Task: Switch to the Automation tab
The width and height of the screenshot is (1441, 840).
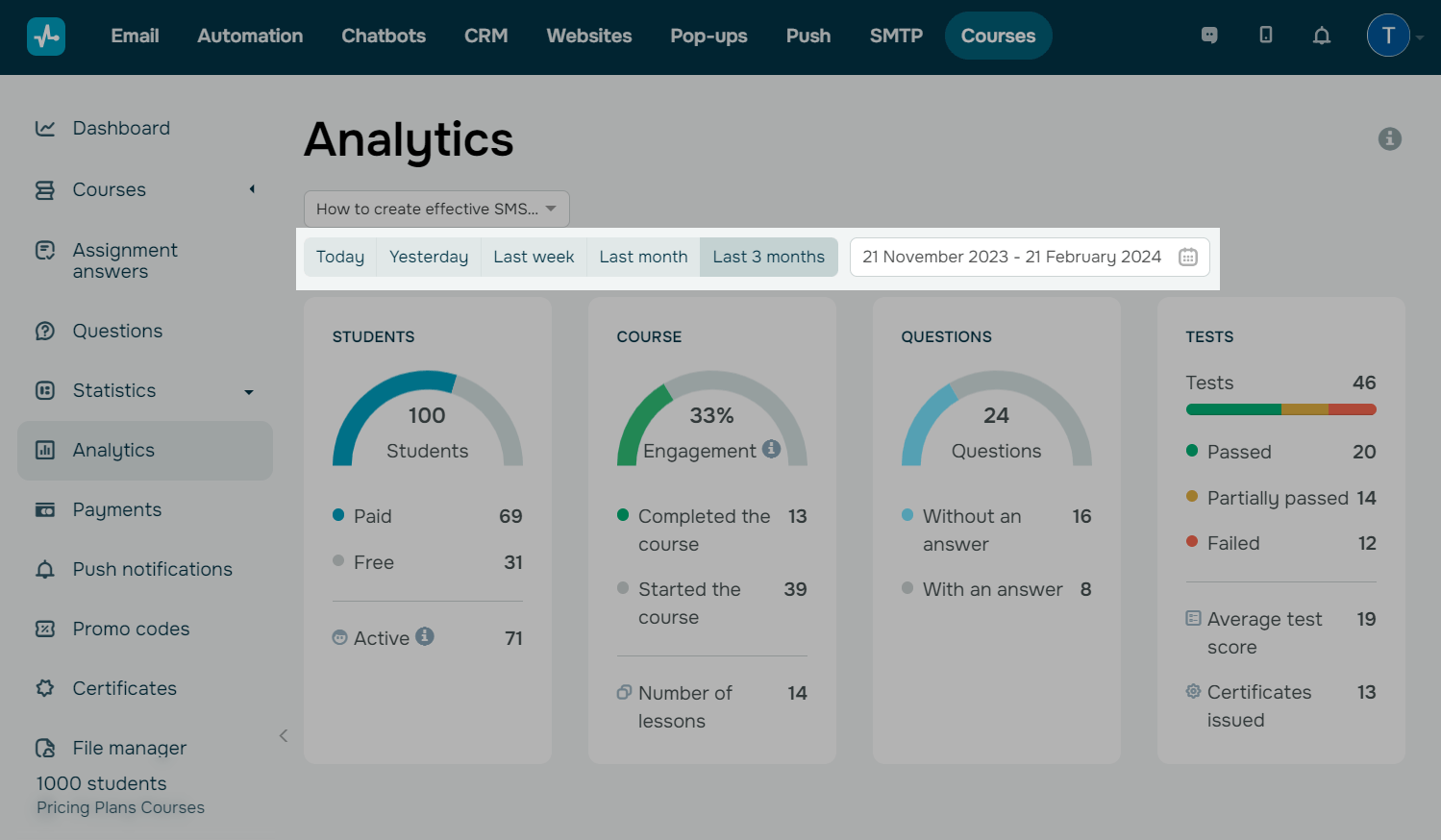Action: point(250,36)
